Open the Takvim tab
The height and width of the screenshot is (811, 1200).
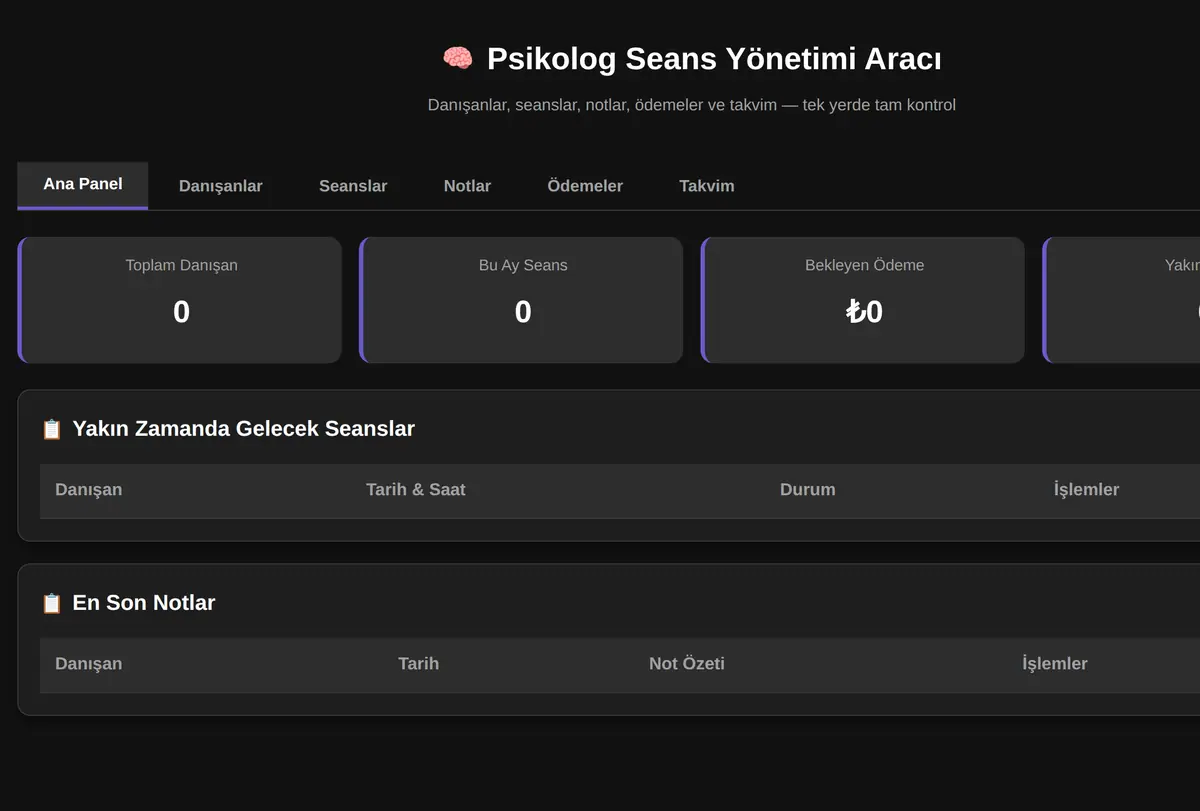coord(707,186)
